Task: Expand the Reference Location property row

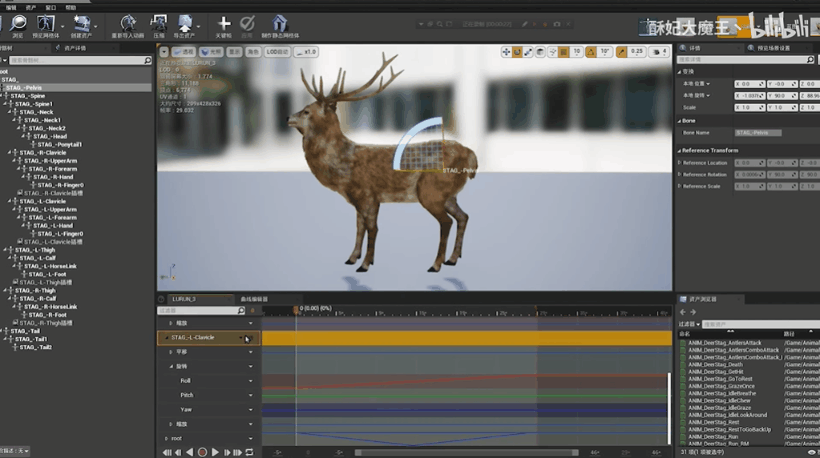Action: 679,162
